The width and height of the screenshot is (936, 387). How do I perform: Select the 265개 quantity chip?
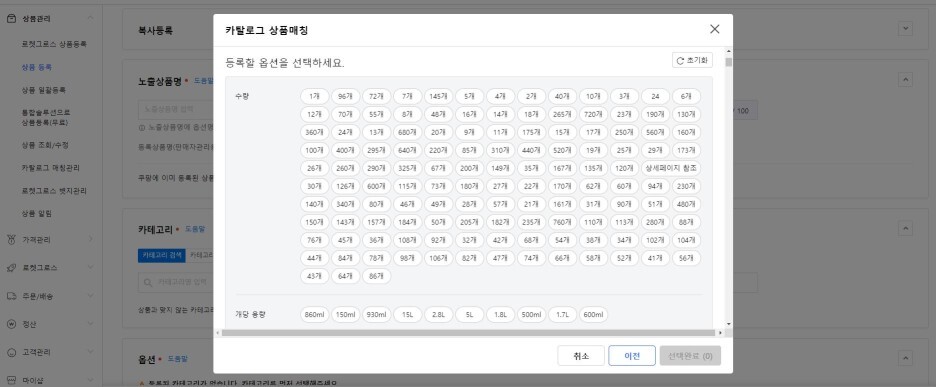click(562, 114)
